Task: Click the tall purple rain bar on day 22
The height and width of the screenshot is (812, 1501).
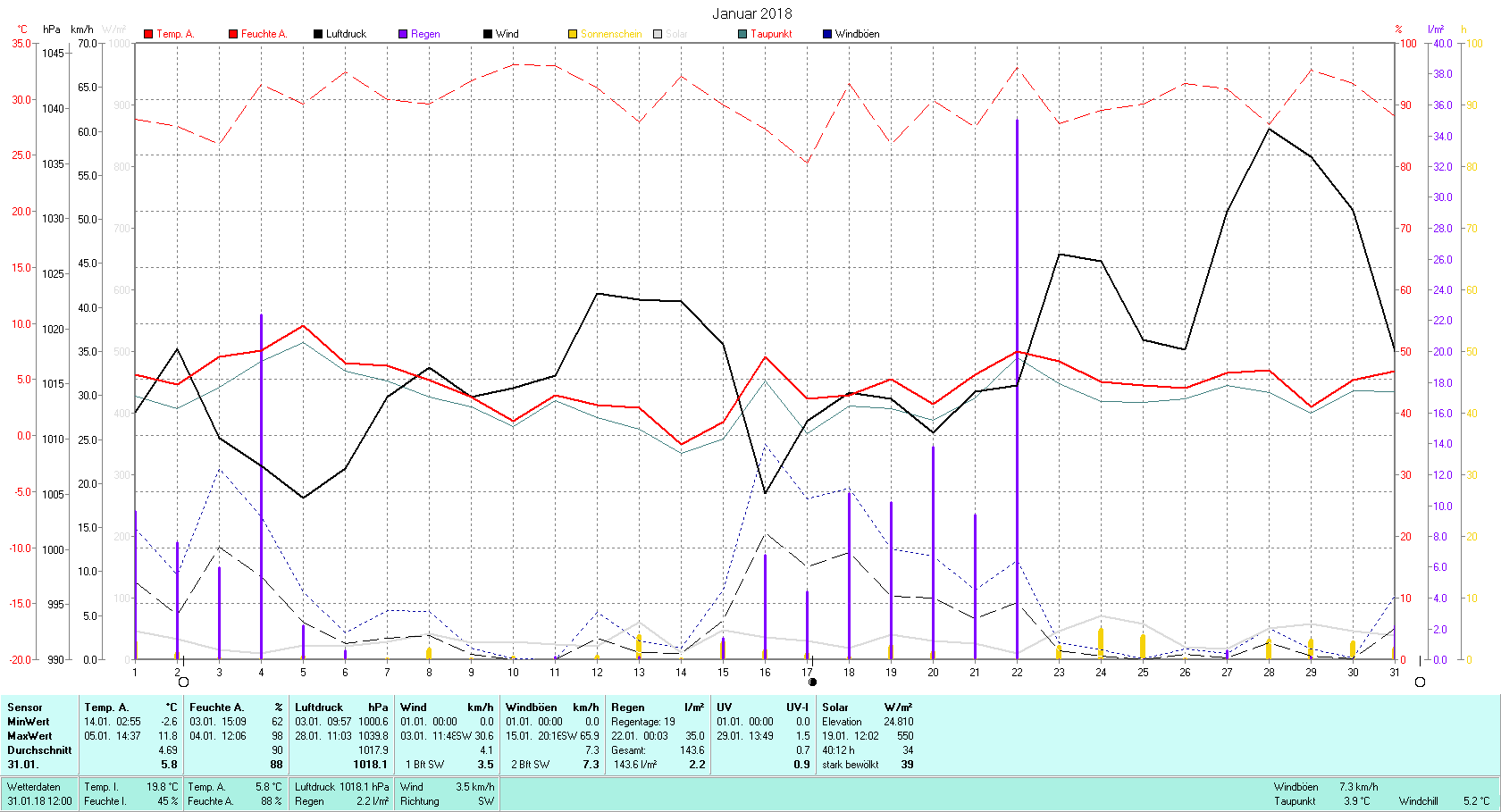Action: coord(1017,389)
